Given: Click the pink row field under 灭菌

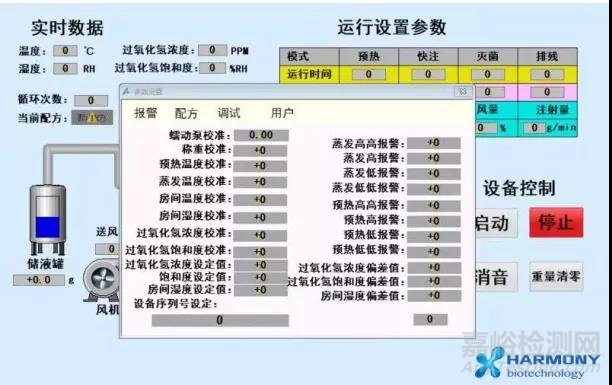Looking at the screenshot, I should point(489,92).
